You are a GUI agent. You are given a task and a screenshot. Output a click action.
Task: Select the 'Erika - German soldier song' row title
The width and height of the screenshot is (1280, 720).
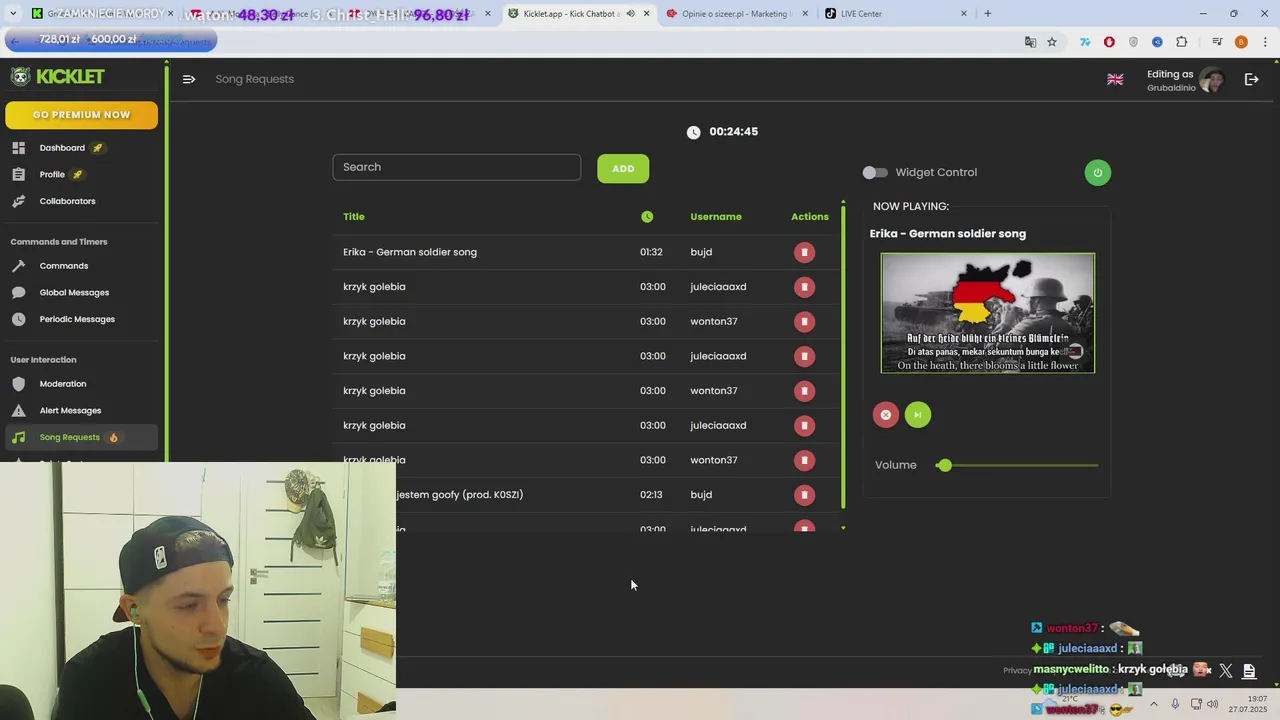pos(410,252)
